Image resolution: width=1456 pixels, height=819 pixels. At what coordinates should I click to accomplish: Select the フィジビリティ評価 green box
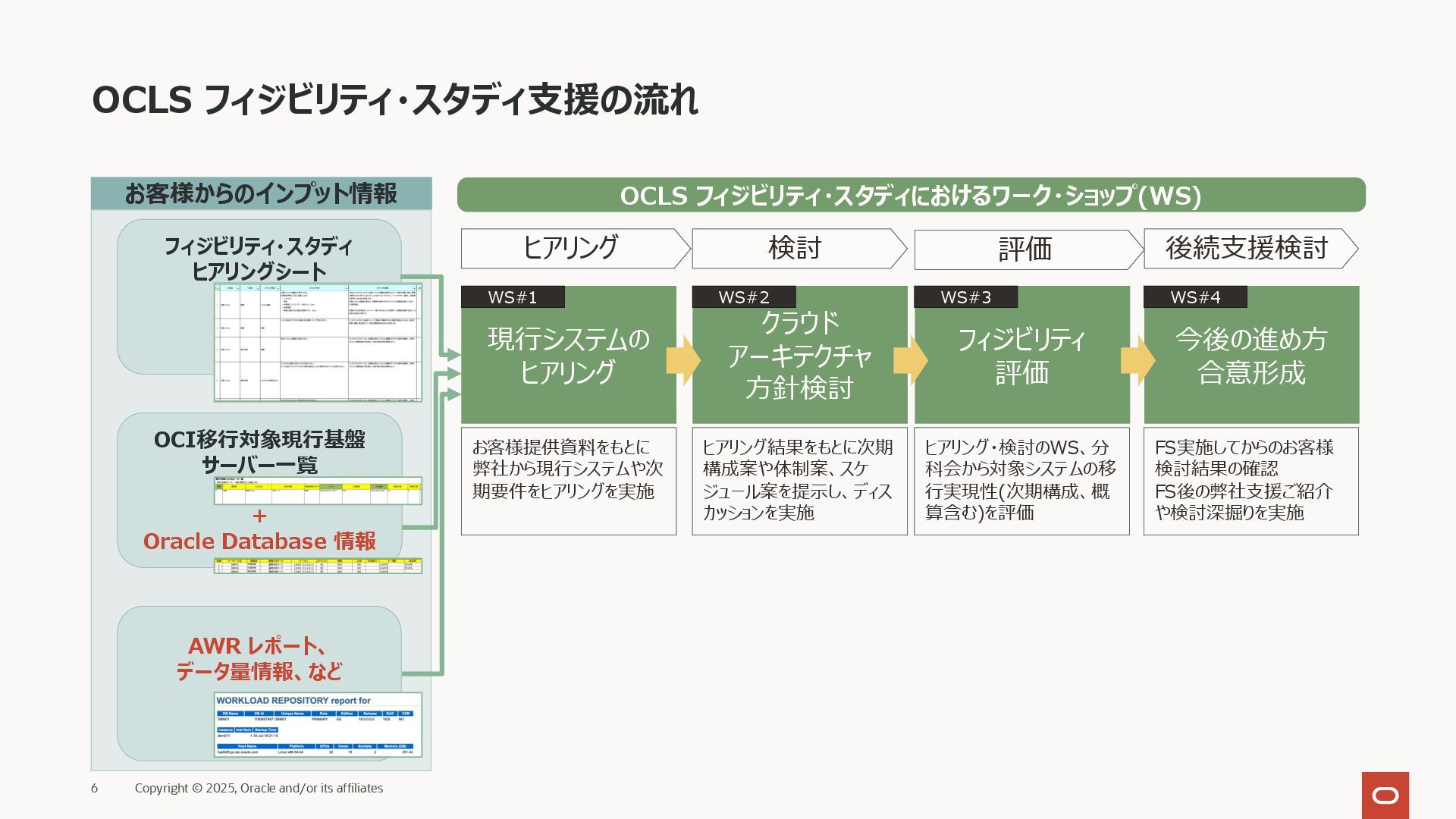(1021, 355)
